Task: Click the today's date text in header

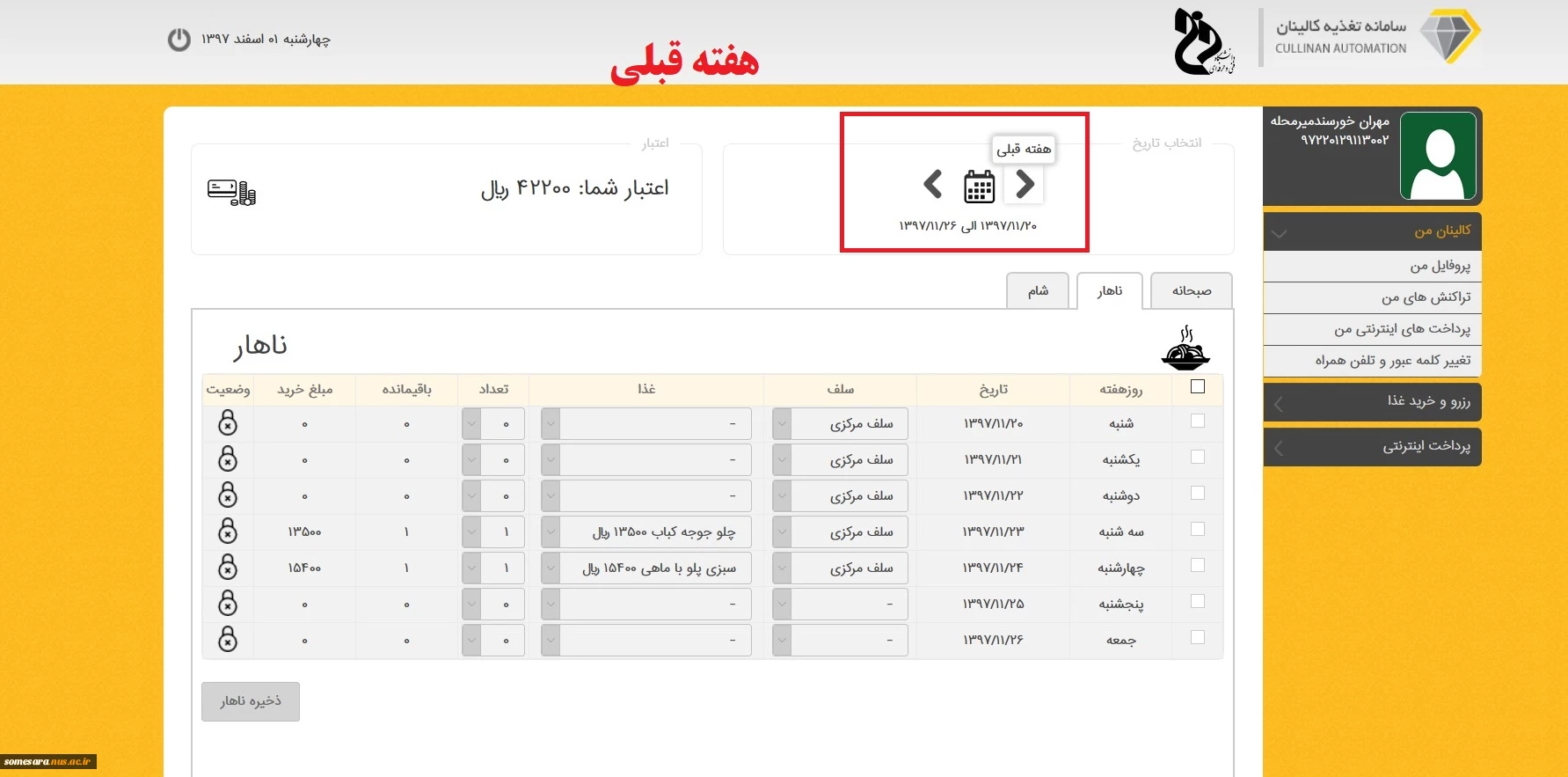Action: (x=266, y=40)
